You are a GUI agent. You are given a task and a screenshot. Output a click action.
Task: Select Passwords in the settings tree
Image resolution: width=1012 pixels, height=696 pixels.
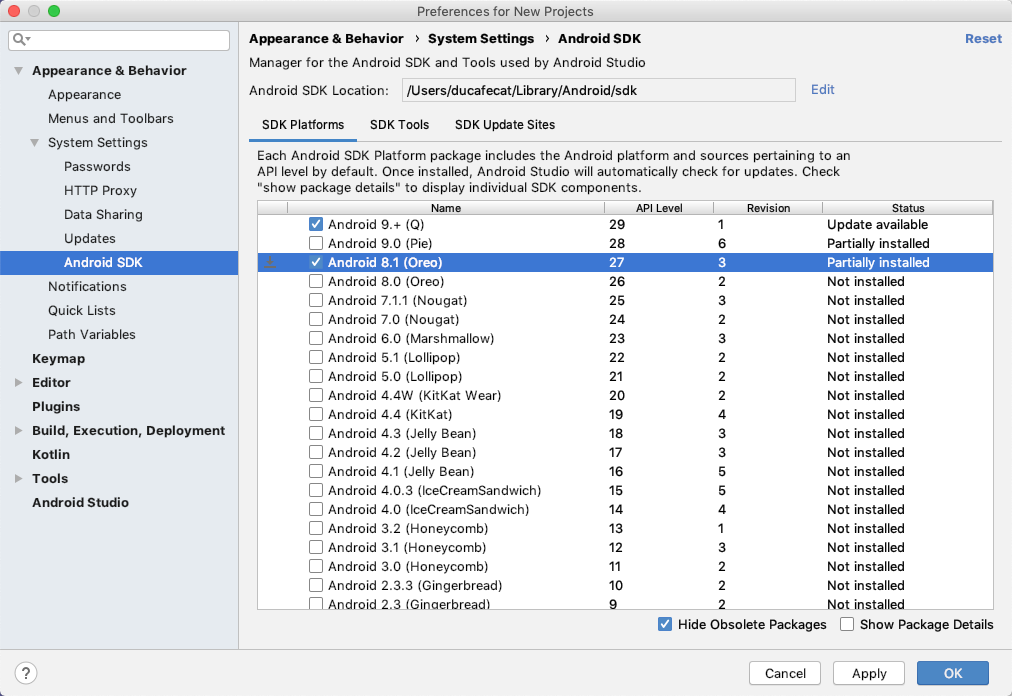click(97, 167)
